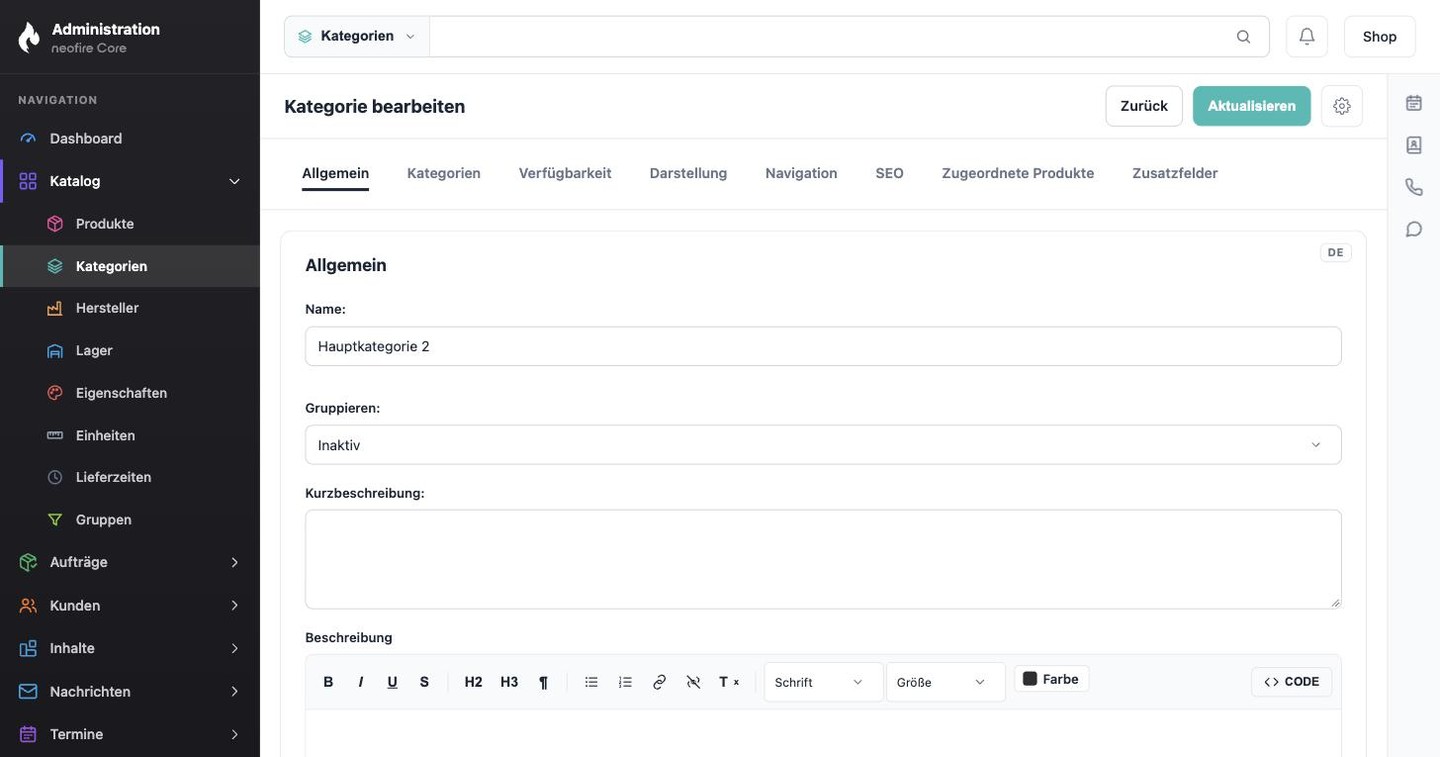Open settings gear next to Aktualisieren
The height and width of the screenshot is (757, 1440).
click(1342, 106)
